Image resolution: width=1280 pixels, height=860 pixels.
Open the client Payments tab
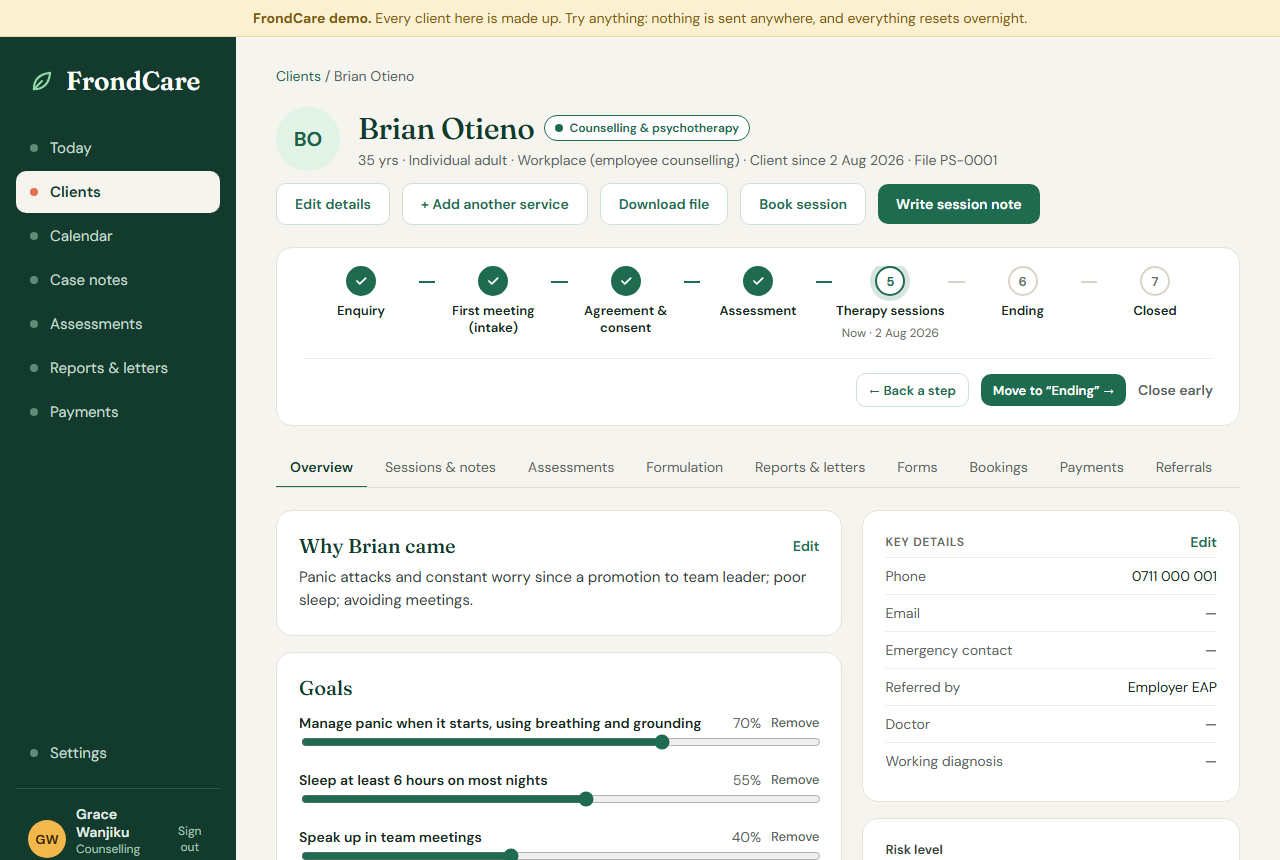(x=1091, y=467)
